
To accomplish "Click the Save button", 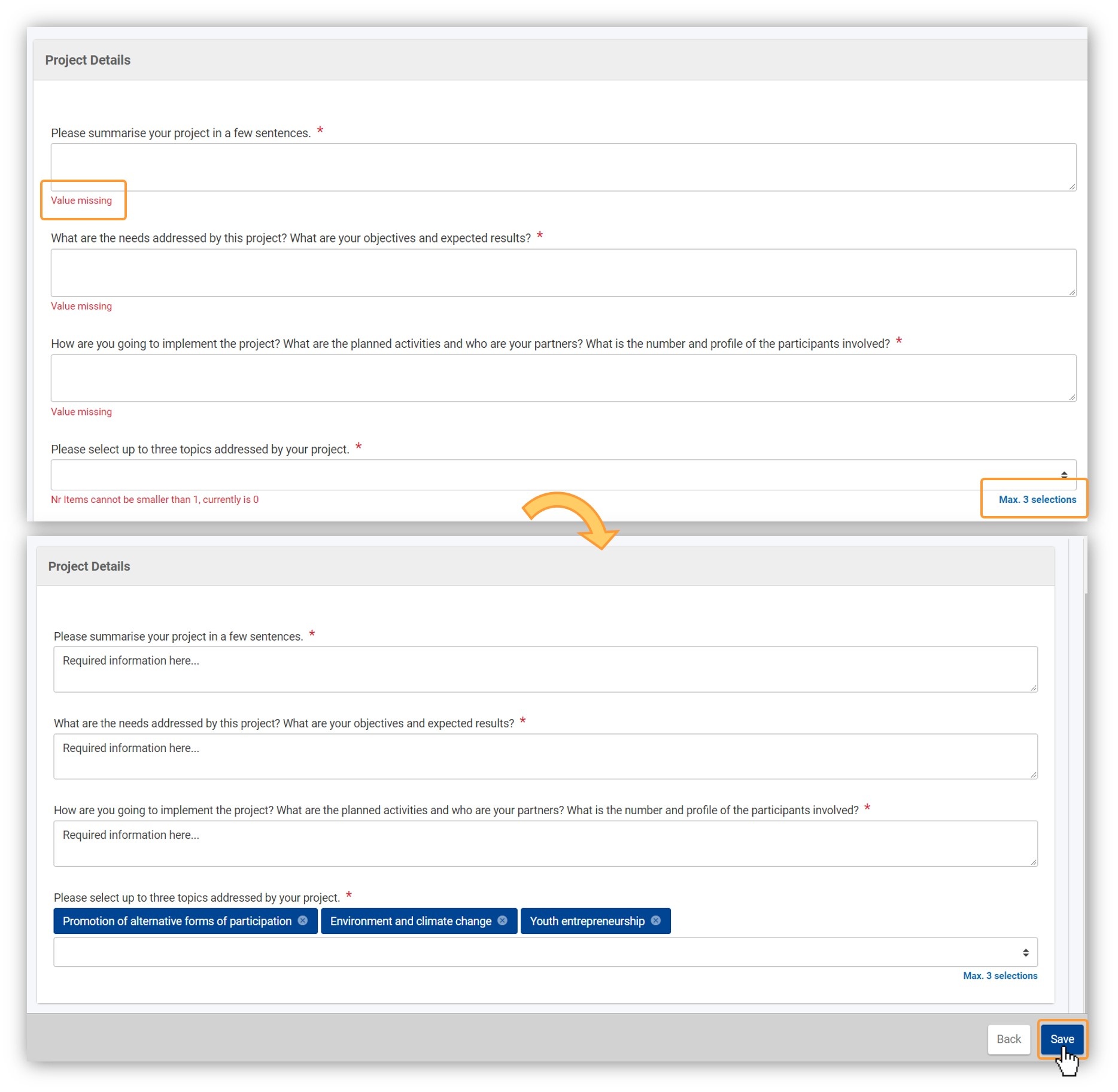I will pyautogui.click(x=1062, y=1039).
